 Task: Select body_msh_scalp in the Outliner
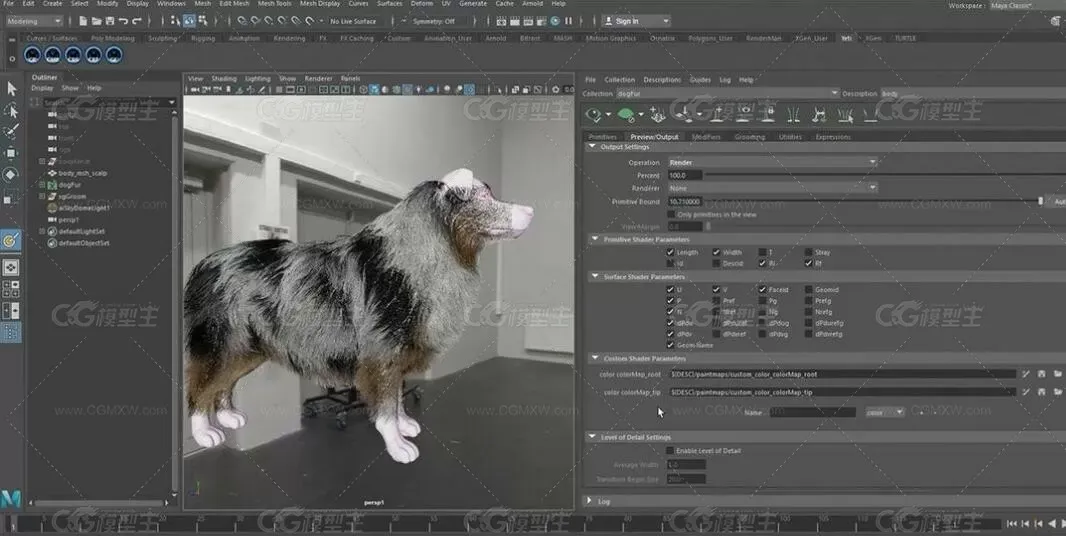pos(82,173)
